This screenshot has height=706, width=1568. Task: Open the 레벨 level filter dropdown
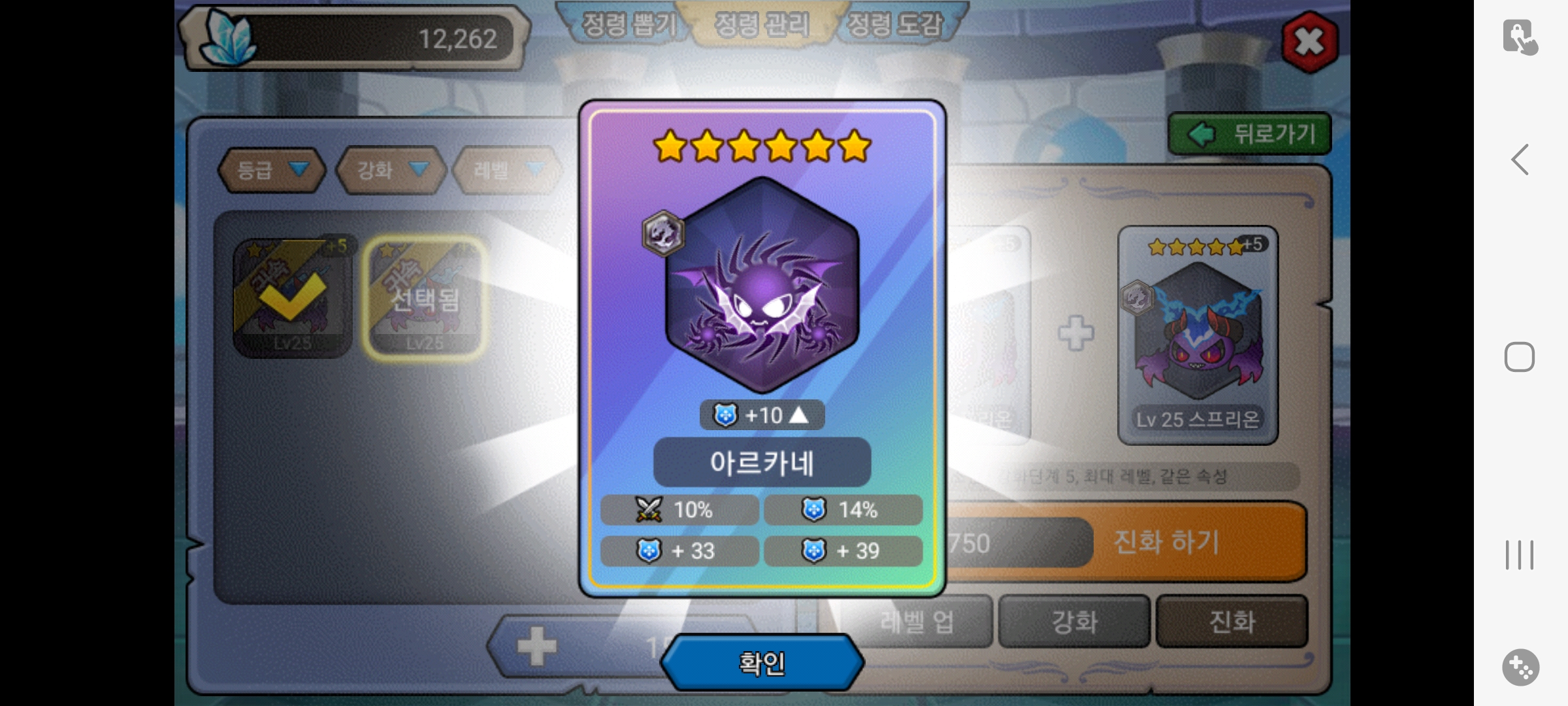click(x=508, y=170)
